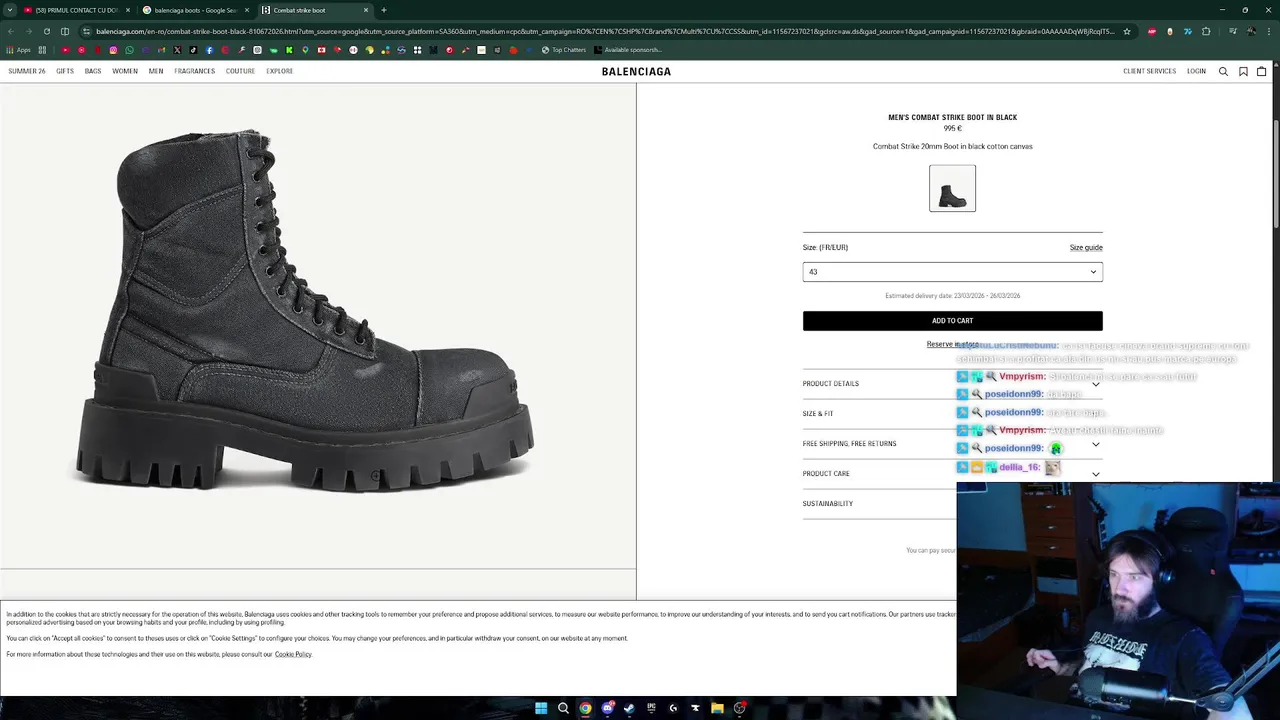Click the browser address bar URL

605,31
